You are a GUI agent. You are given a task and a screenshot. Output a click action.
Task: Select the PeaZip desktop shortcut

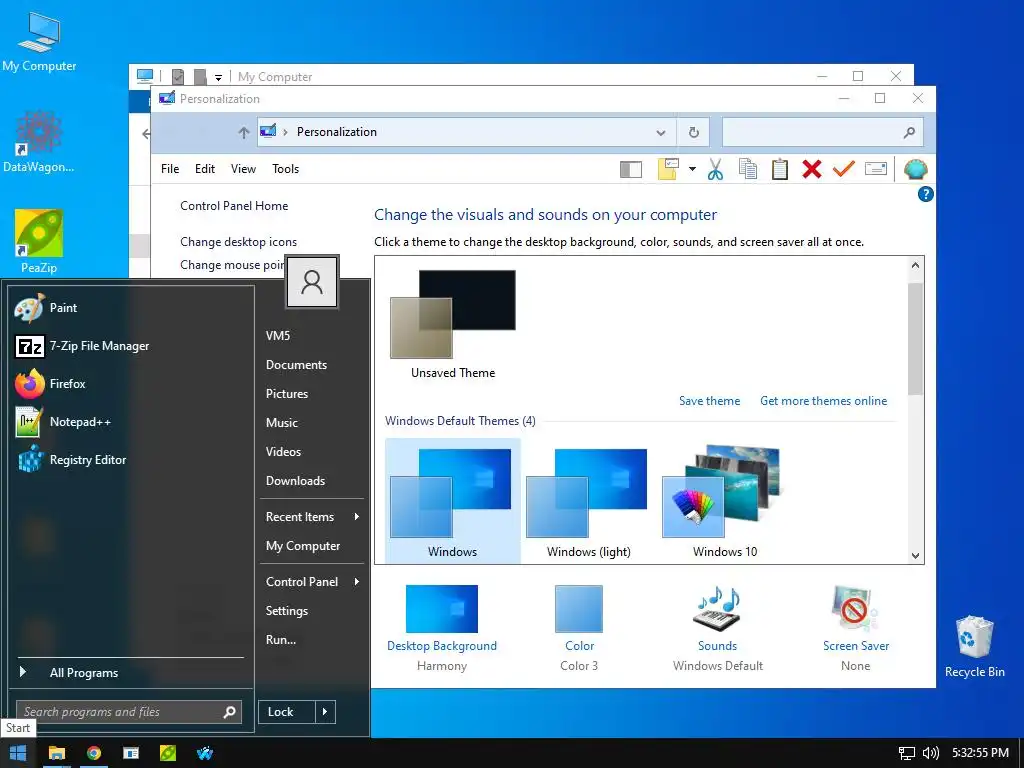pos(39,242)
